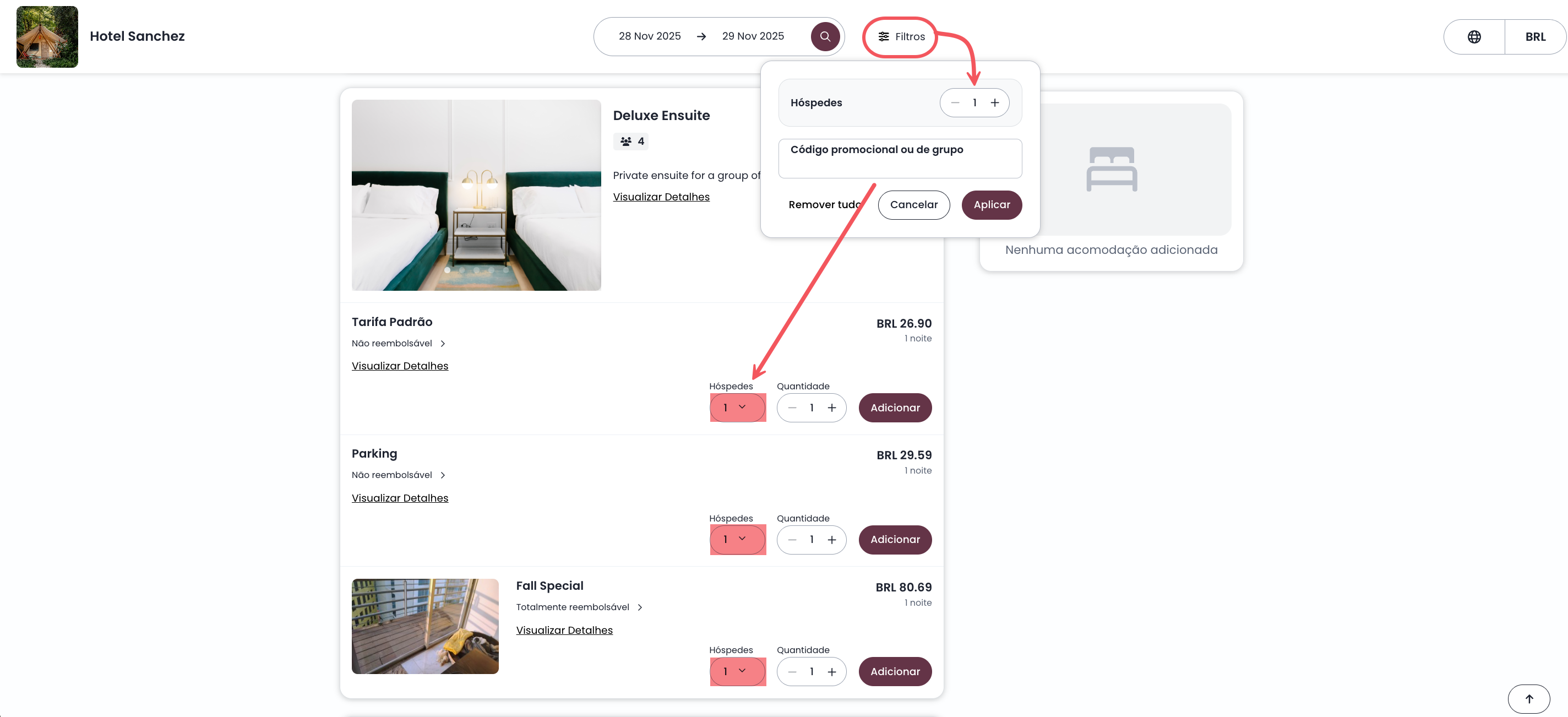The width and height of the screenshot is (1568, 717).
Task: Decrease guests with minus in Filtros panel
Action: point(955,103)
